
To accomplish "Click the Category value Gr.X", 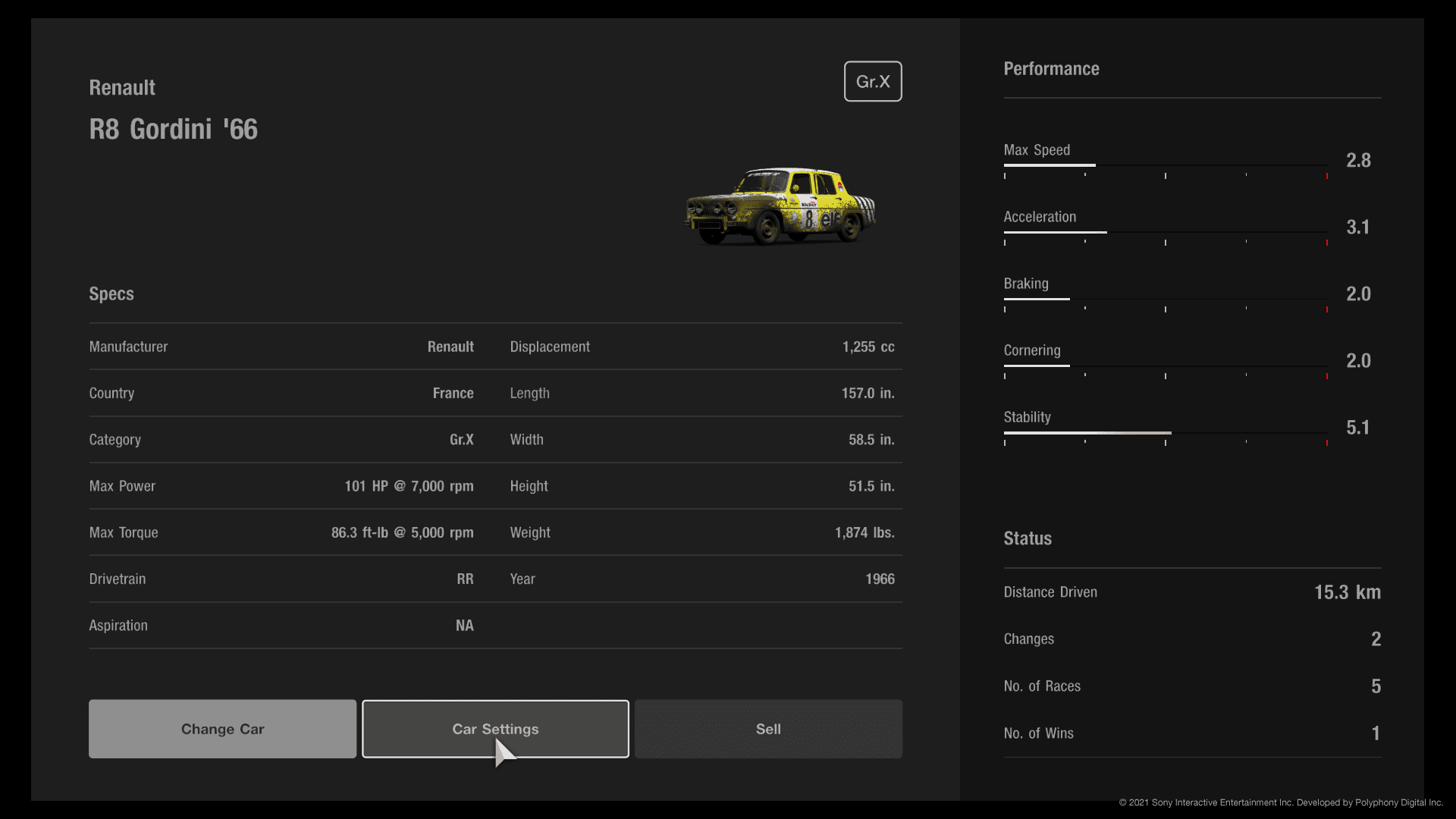I will (461, 440).
